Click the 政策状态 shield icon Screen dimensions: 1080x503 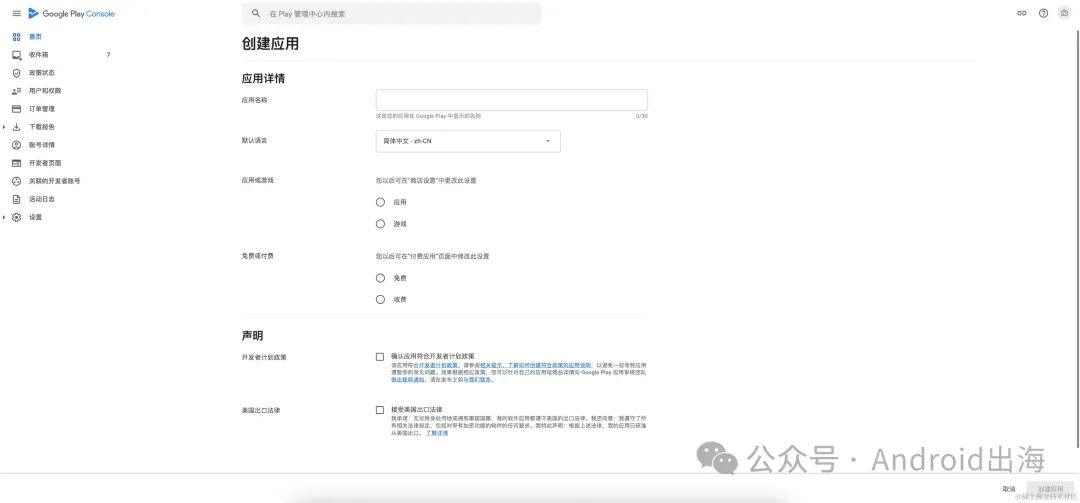[17, 72]
